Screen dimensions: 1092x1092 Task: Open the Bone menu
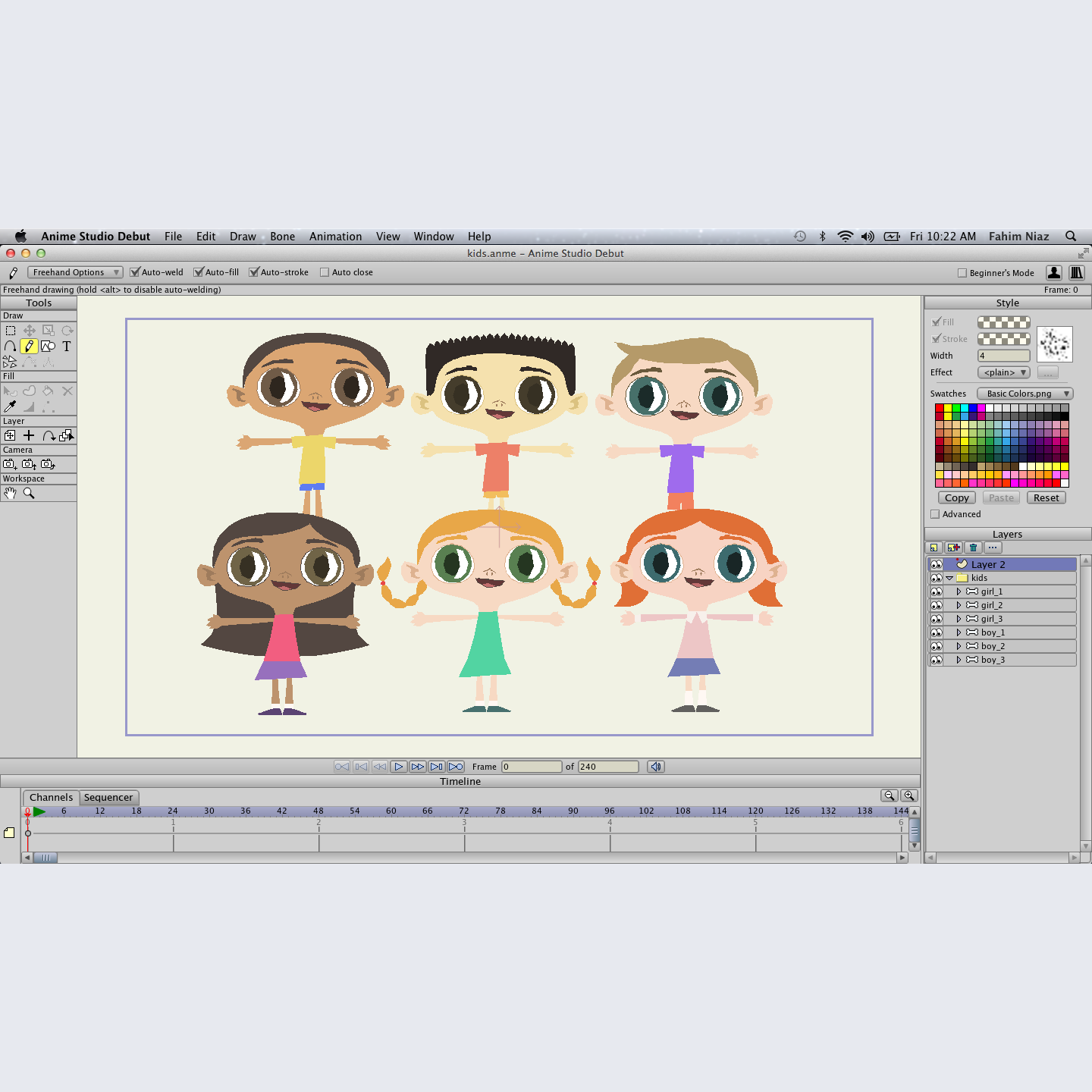282,237
